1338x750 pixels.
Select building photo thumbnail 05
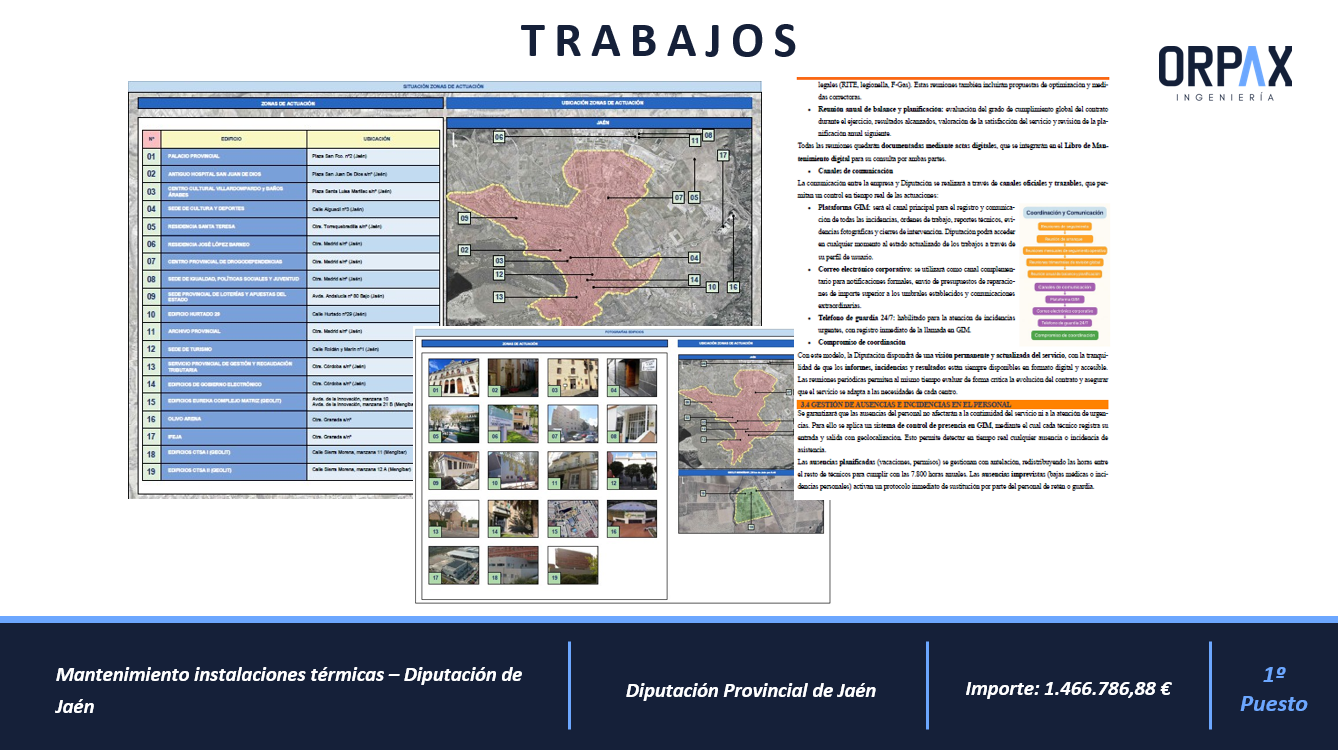(x=453, y=423)
